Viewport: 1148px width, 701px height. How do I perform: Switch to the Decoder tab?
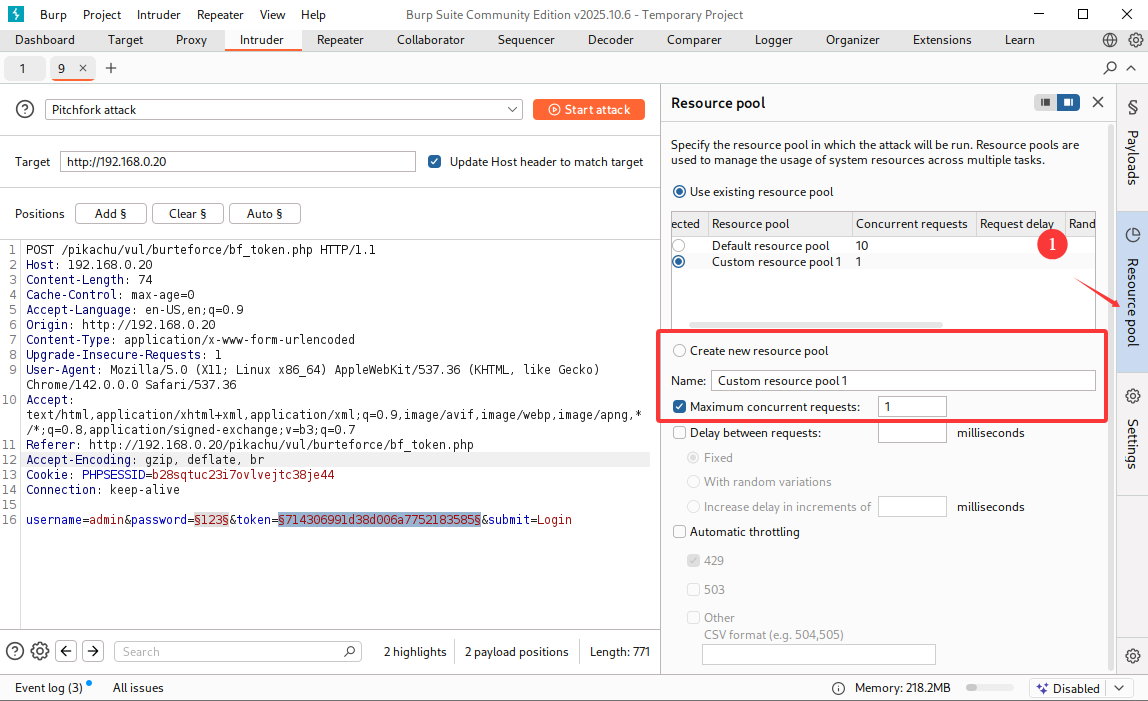pyautogui.click(x=611, y=40)
